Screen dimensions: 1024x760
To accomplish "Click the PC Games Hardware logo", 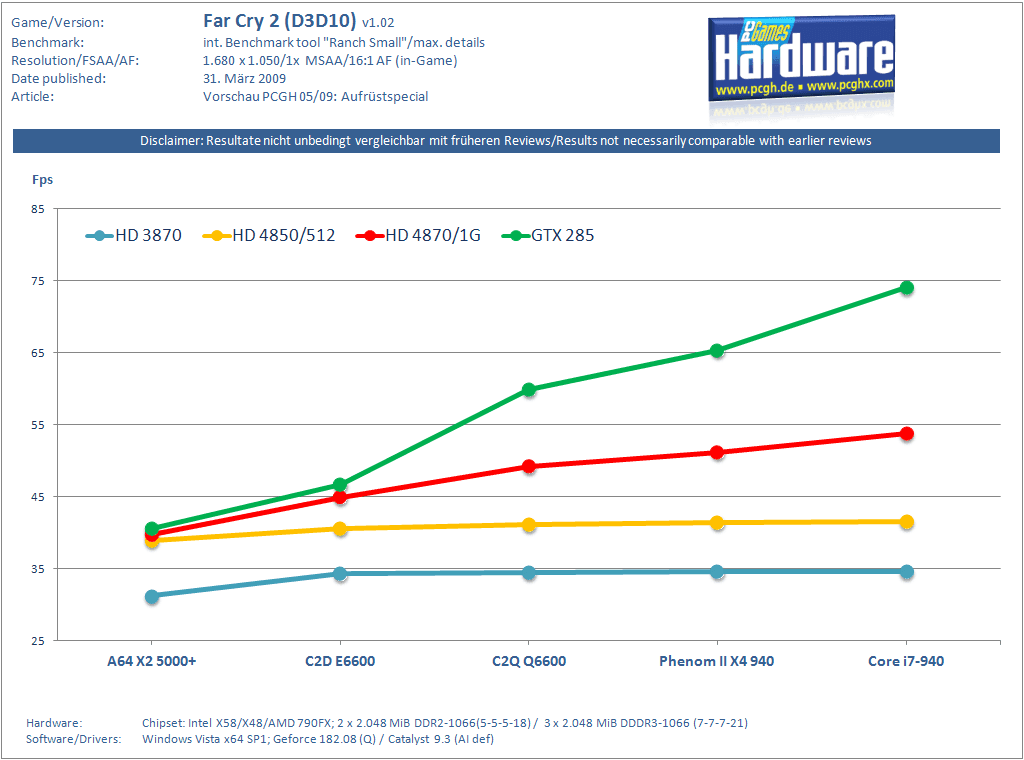I will click(801, 59).
